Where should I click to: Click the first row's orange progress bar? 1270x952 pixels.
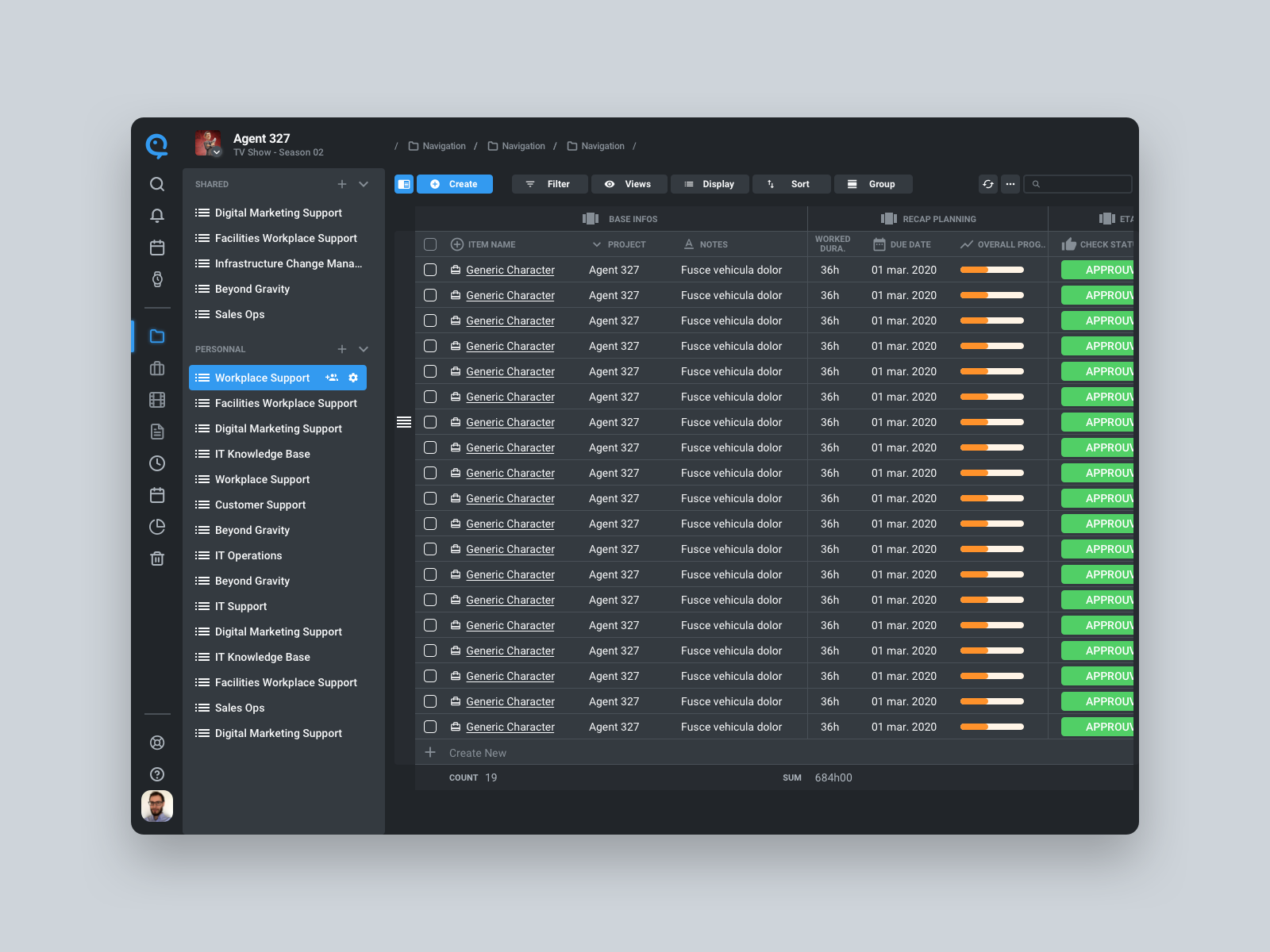pyautogui.click(x=991, y=270)
